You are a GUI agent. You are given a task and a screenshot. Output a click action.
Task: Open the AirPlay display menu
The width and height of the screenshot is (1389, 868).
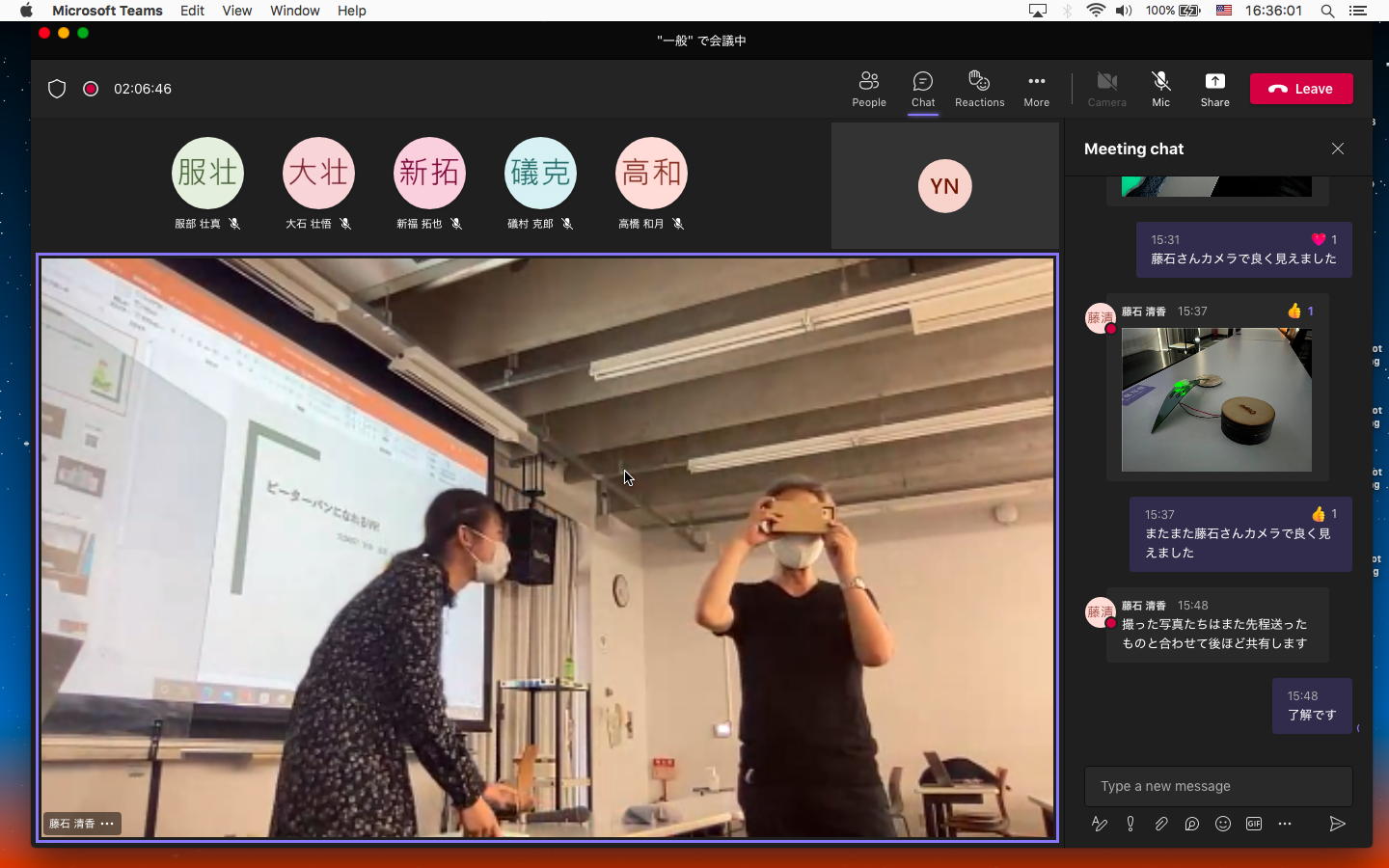click(1038, 11)
